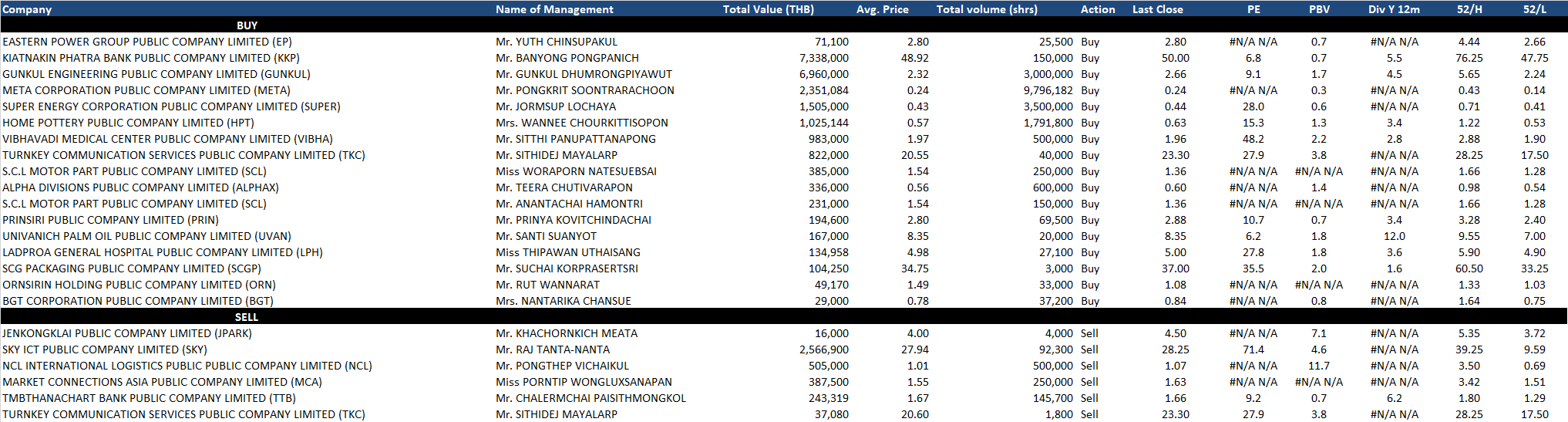Select the Total Value (THB) header
Image resolution: width=1568 pixels, height=422 pixels.
click(x=768, y=9)
